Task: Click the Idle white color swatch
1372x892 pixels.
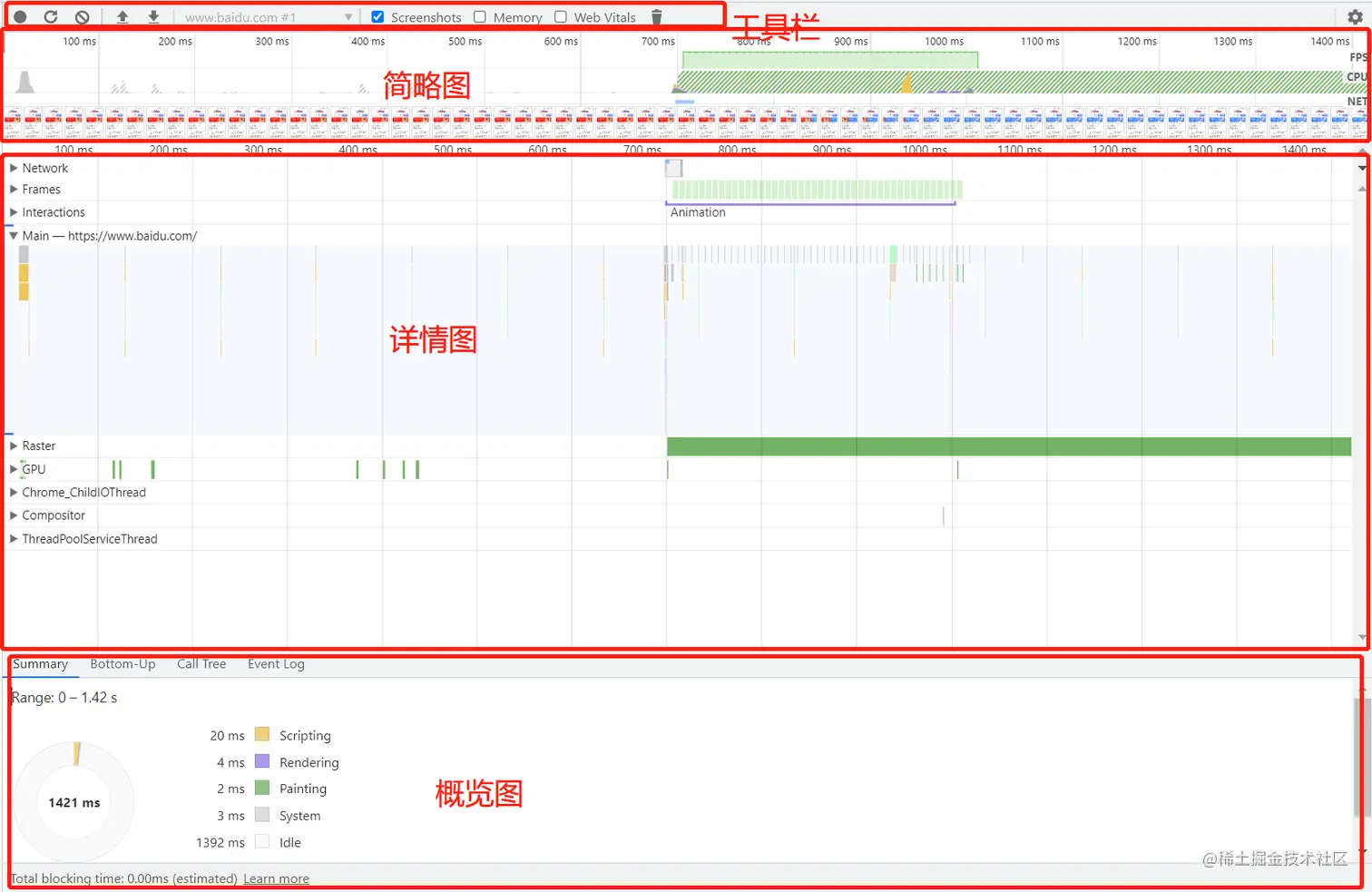Action: click(x=262, y=841)
